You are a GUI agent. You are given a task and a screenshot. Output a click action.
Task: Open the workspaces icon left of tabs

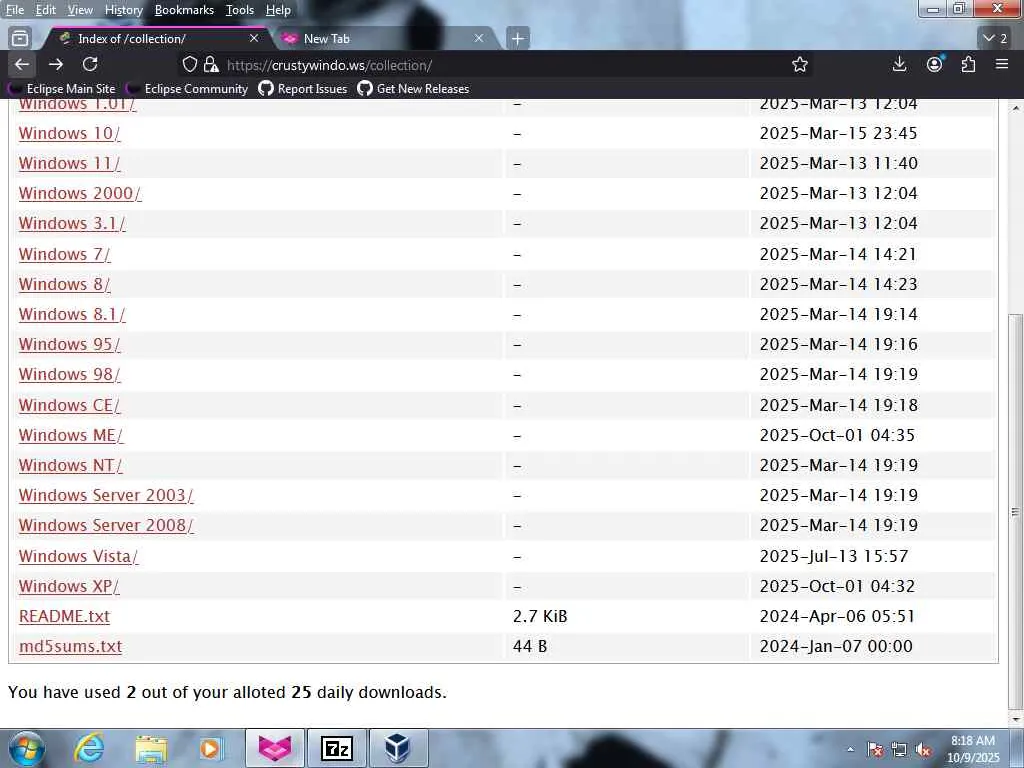20,39
